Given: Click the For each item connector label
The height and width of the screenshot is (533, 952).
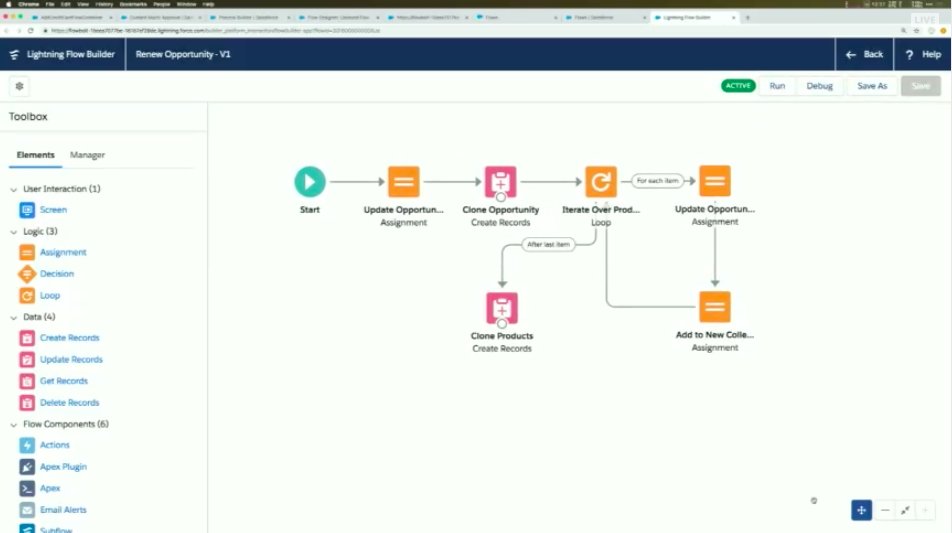Looking at the screenshot, I should pos(657,181).
